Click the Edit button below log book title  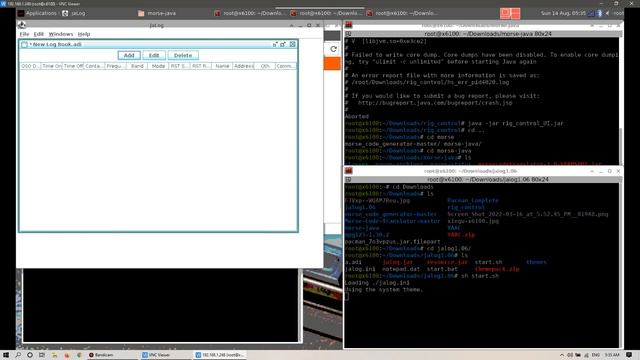pos(154,55)
